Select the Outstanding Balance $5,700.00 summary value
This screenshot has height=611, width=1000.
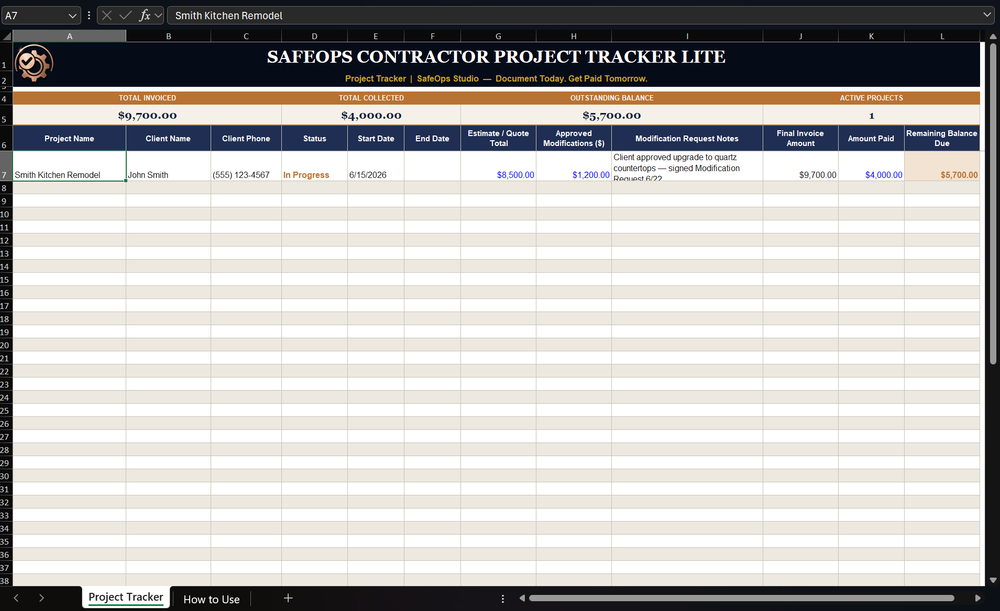click(612, 115)
